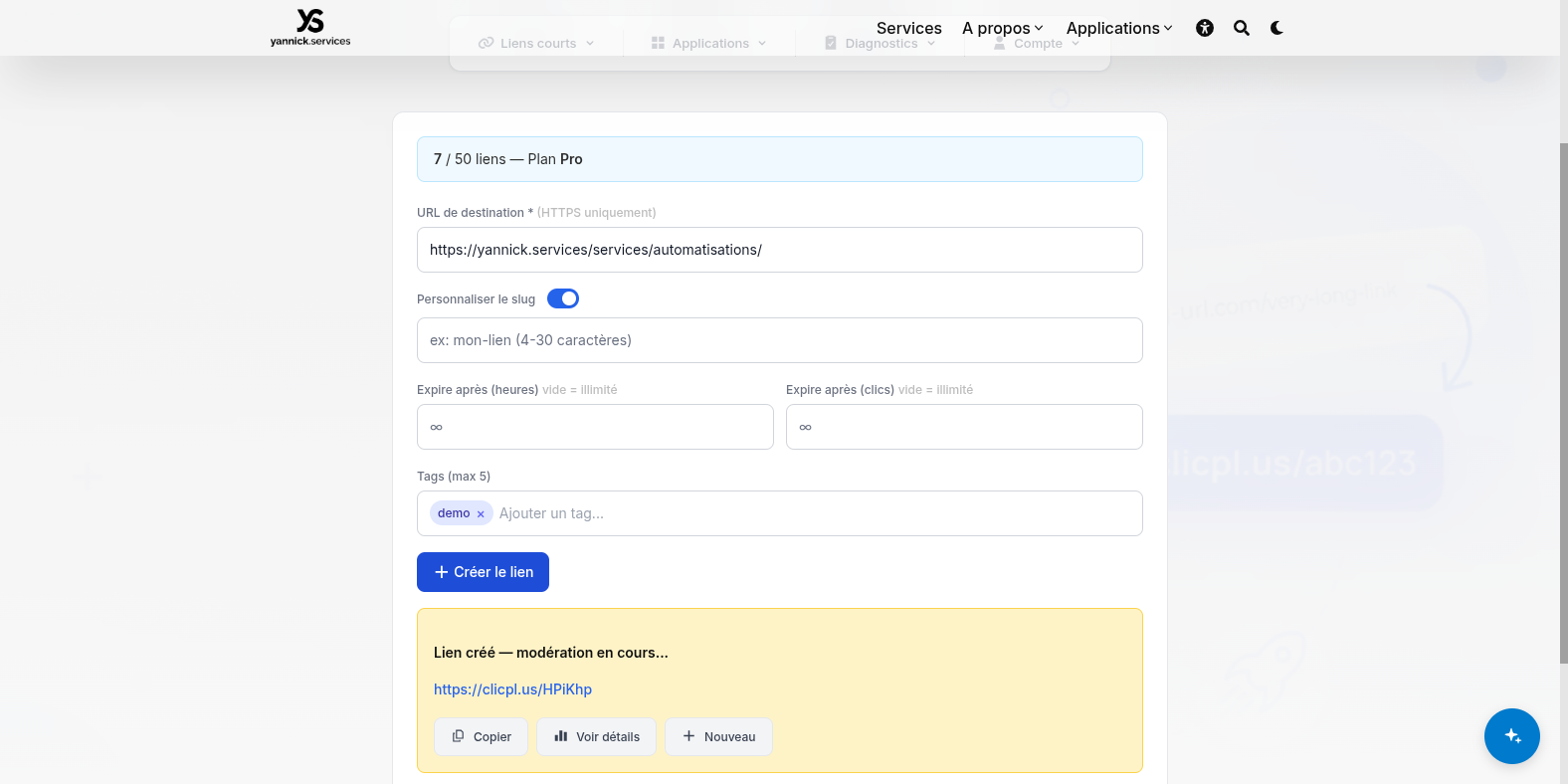The height and width of the screenshot is (784, 1568).
Task: Focus the URL de destination field
Action: tap(780, 250)
